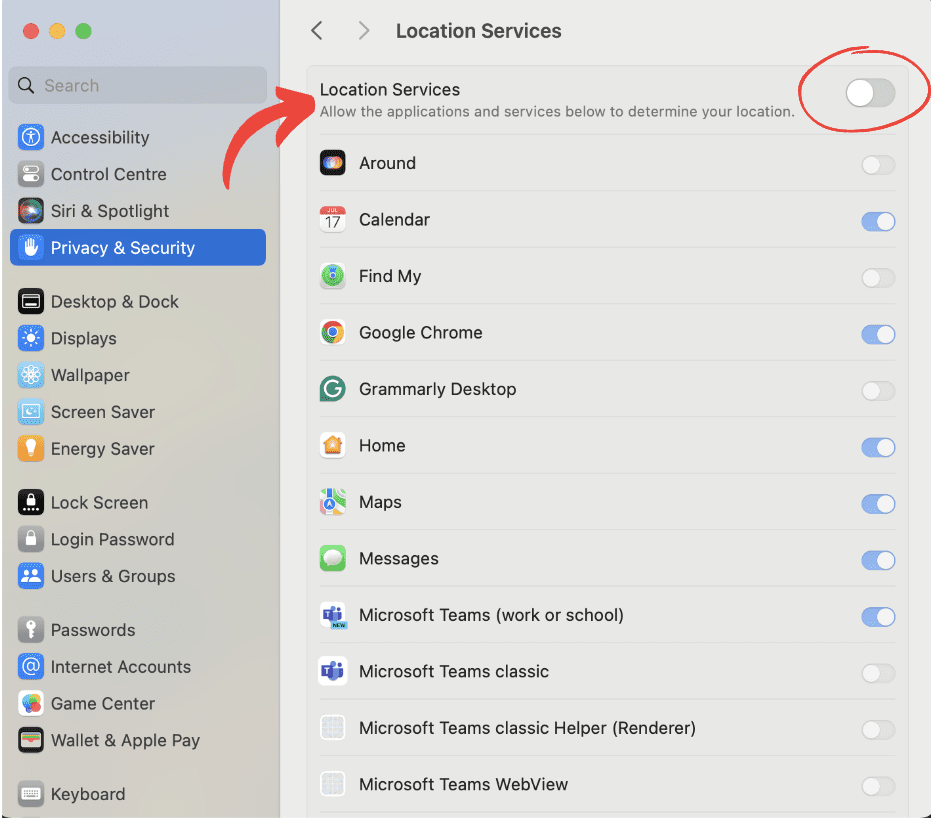Toggle location for Microsoft Teams classic Helper (Renderer)
Viewport: 936px width, 820px height.
pyautogui.click(x=878, y=729)
